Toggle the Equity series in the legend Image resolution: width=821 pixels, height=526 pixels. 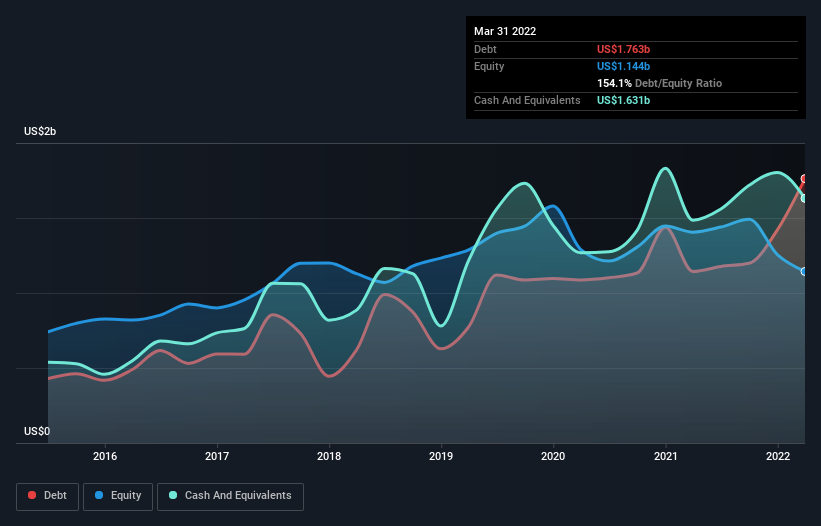pos(118,495)
